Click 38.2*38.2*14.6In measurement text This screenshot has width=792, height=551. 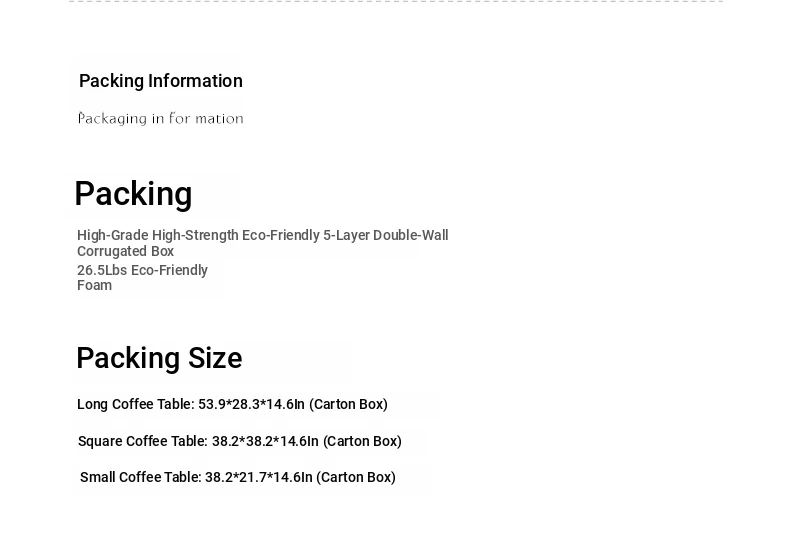tap(265, 441)
